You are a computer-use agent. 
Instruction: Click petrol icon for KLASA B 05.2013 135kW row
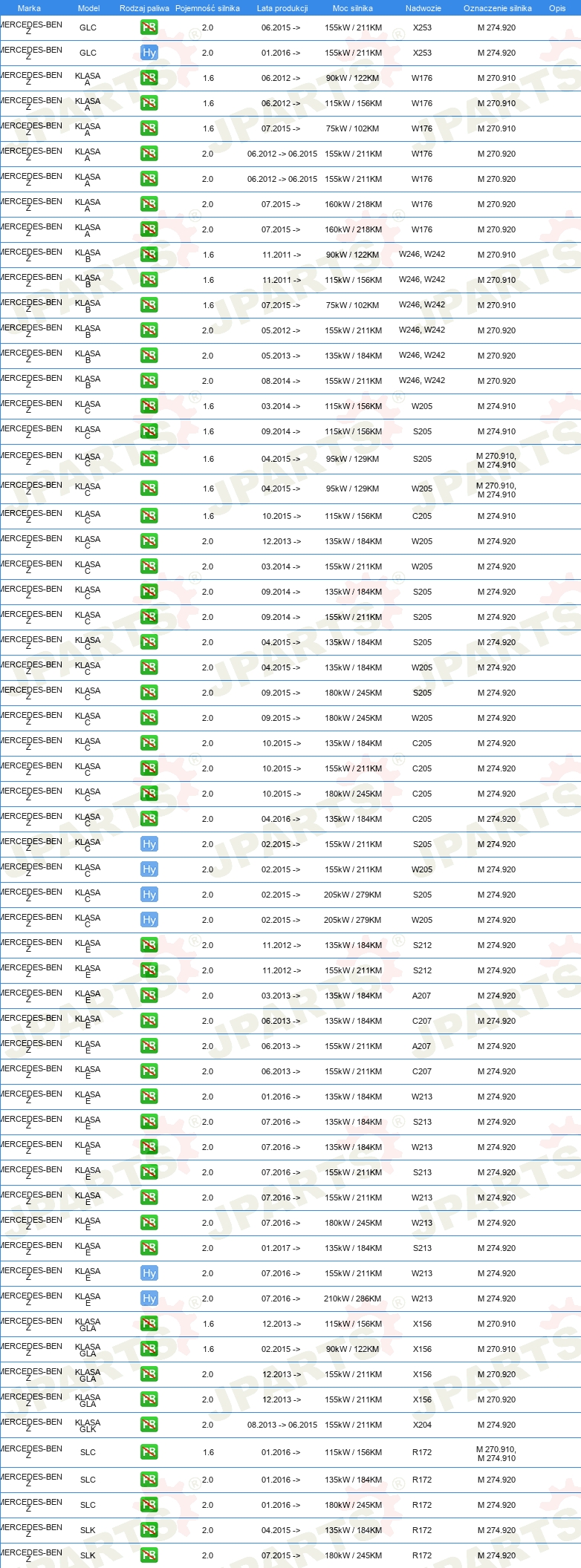click(149, 356)
